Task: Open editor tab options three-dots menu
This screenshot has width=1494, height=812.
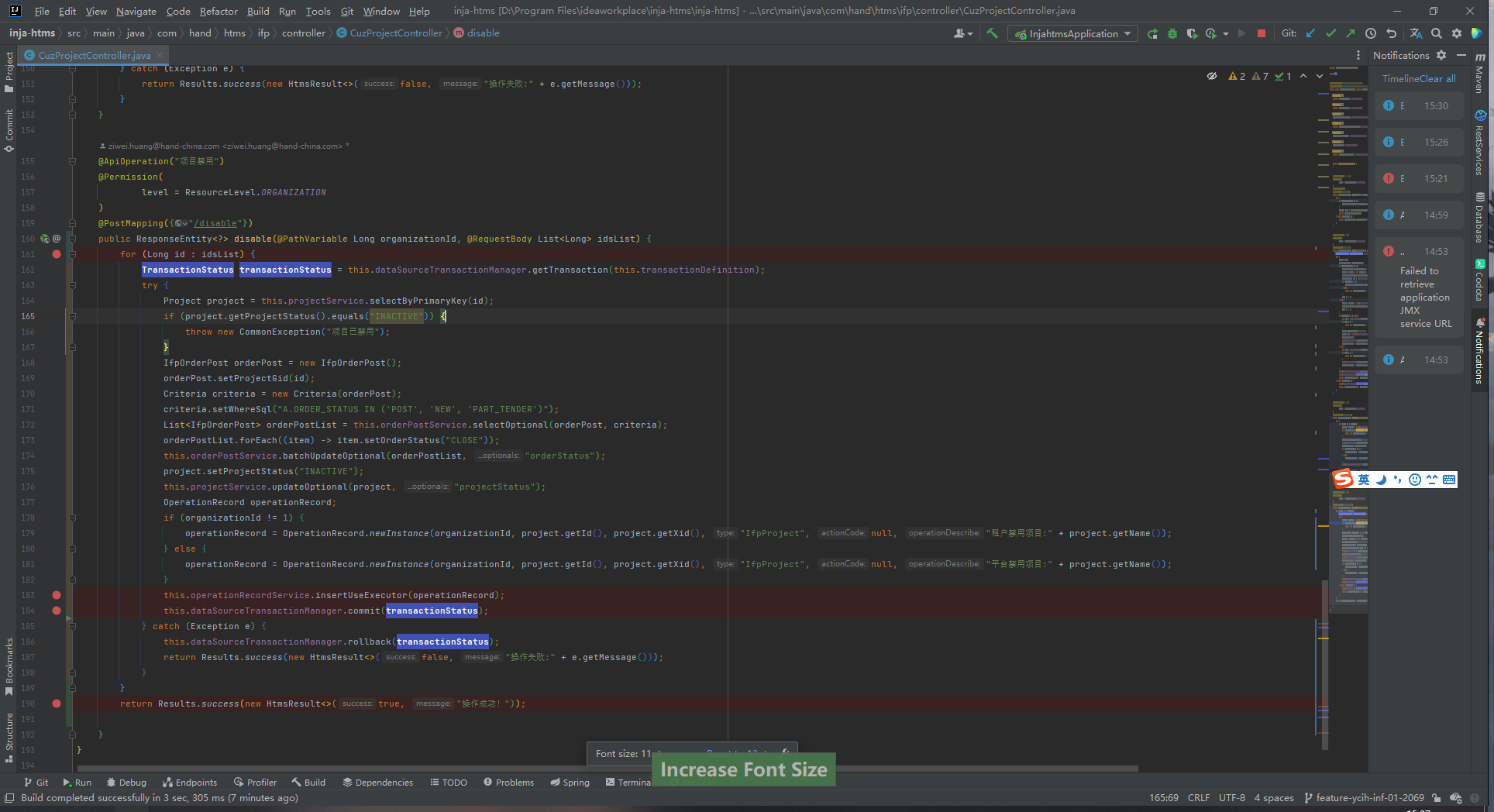Action: [1358, 55]
